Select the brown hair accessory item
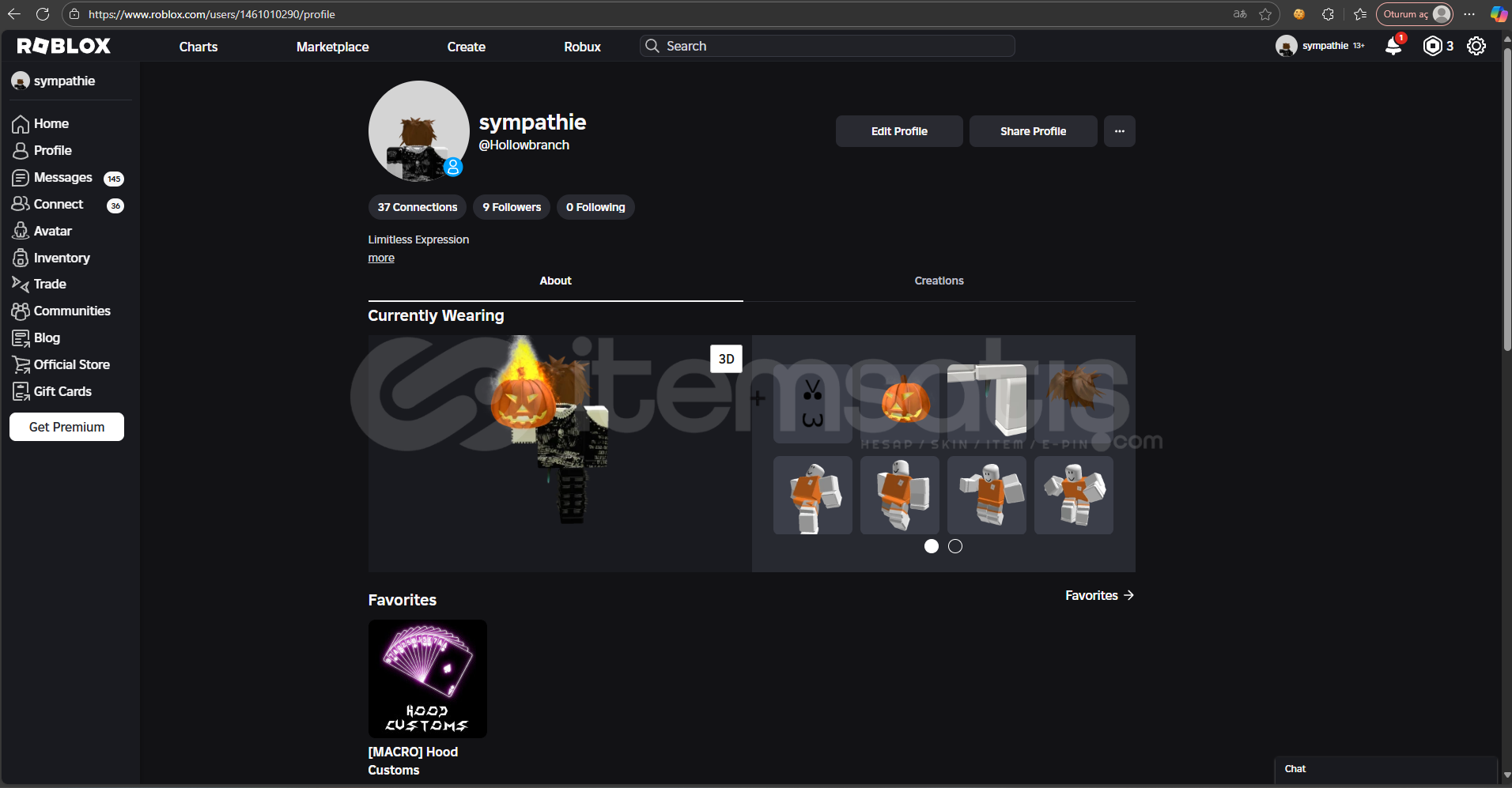Screen dimensions: 1512x788 [x=1074, y=404]
